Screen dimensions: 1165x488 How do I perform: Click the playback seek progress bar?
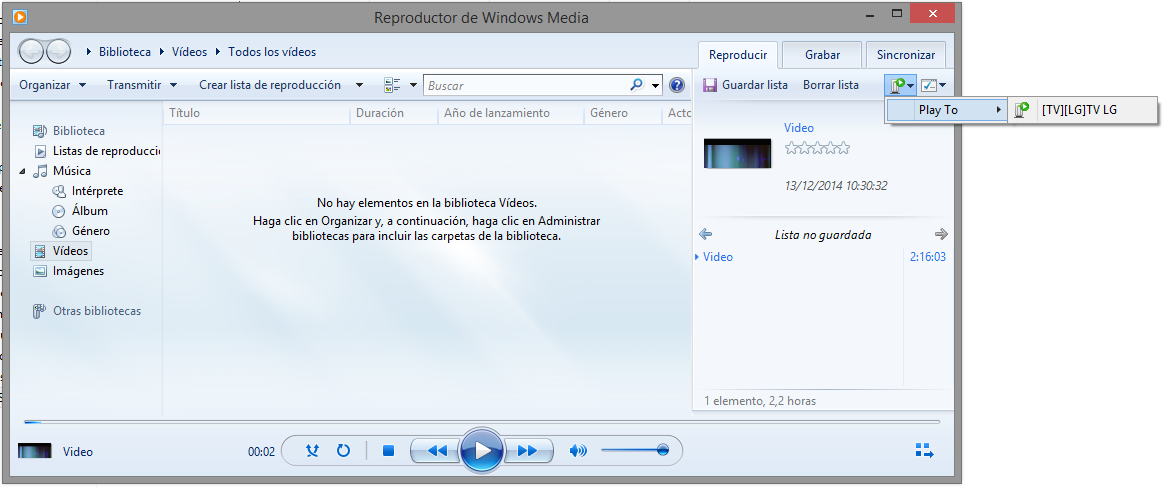[481, 422]
